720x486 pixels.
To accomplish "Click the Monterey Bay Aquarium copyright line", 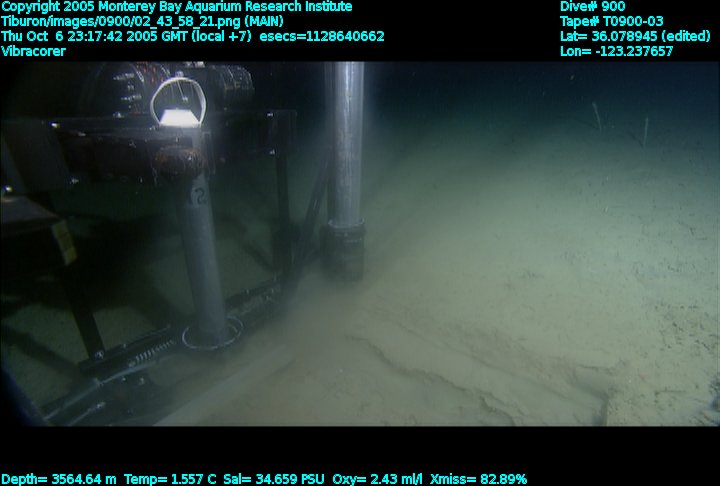I will 177,7.
